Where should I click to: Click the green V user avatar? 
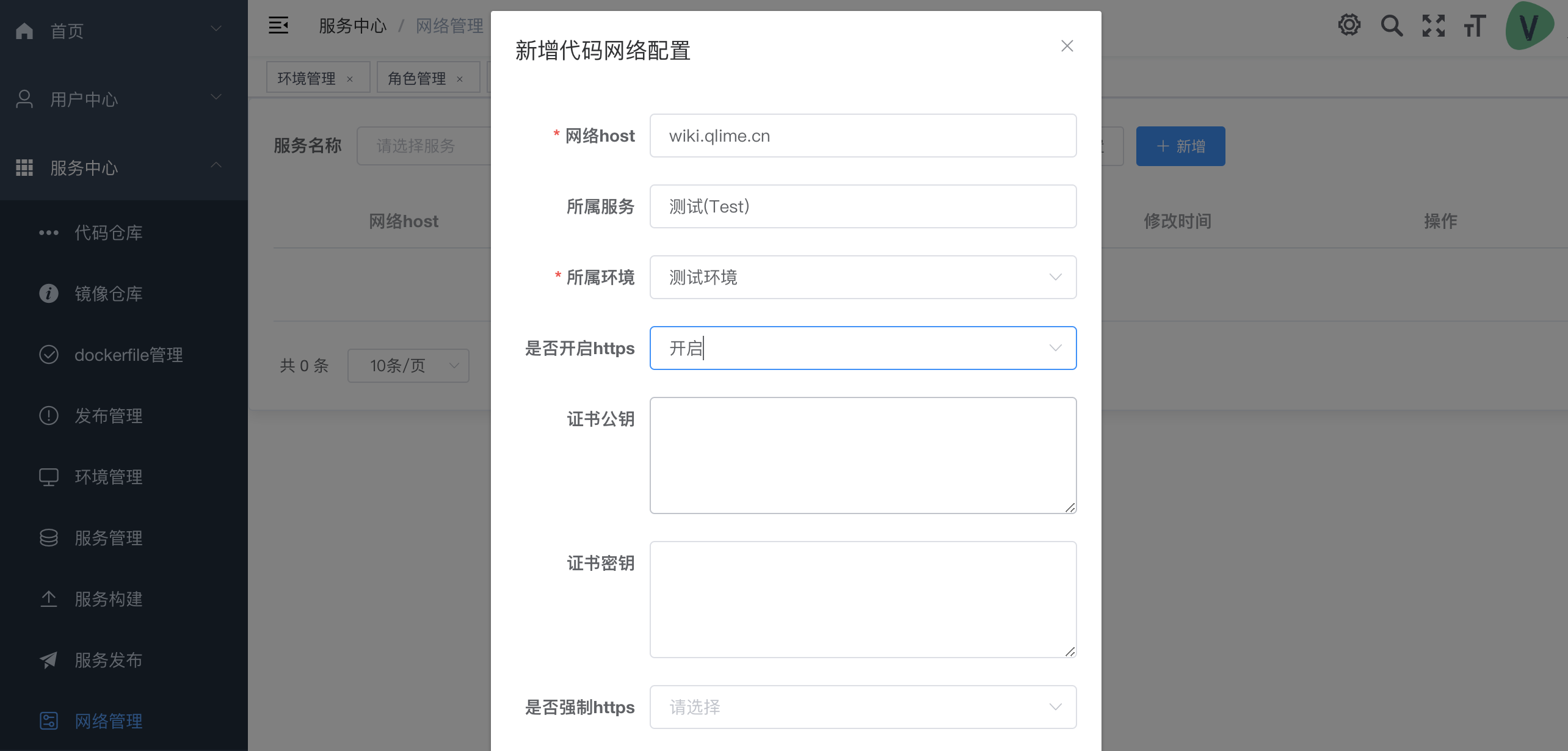1528,26
